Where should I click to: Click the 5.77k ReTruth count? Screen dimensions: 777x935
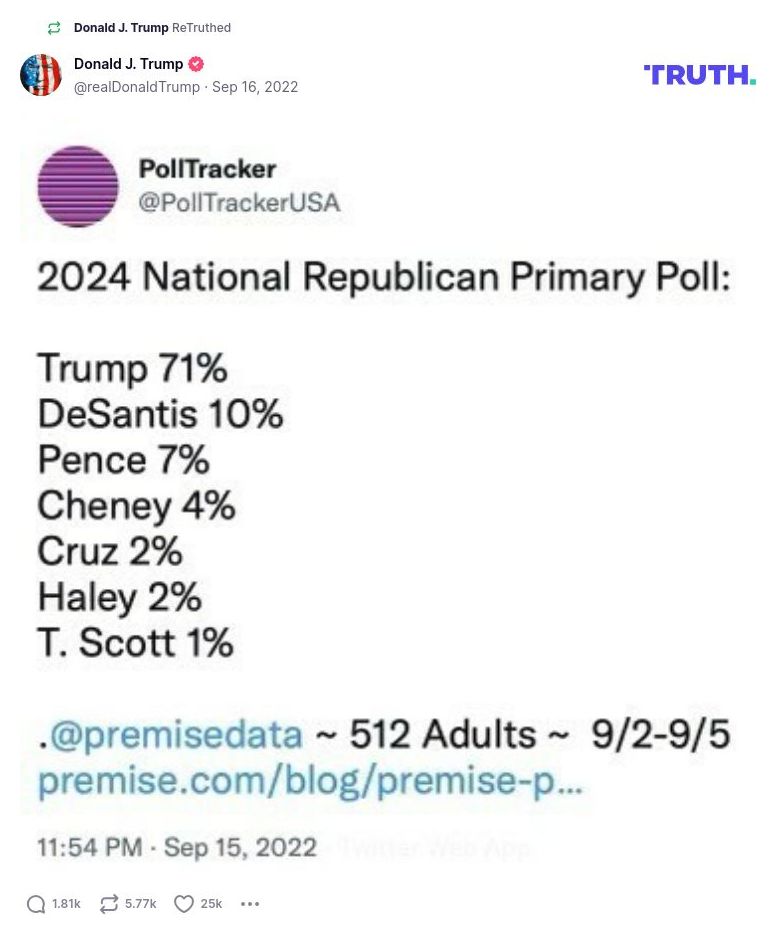(139, 903)
